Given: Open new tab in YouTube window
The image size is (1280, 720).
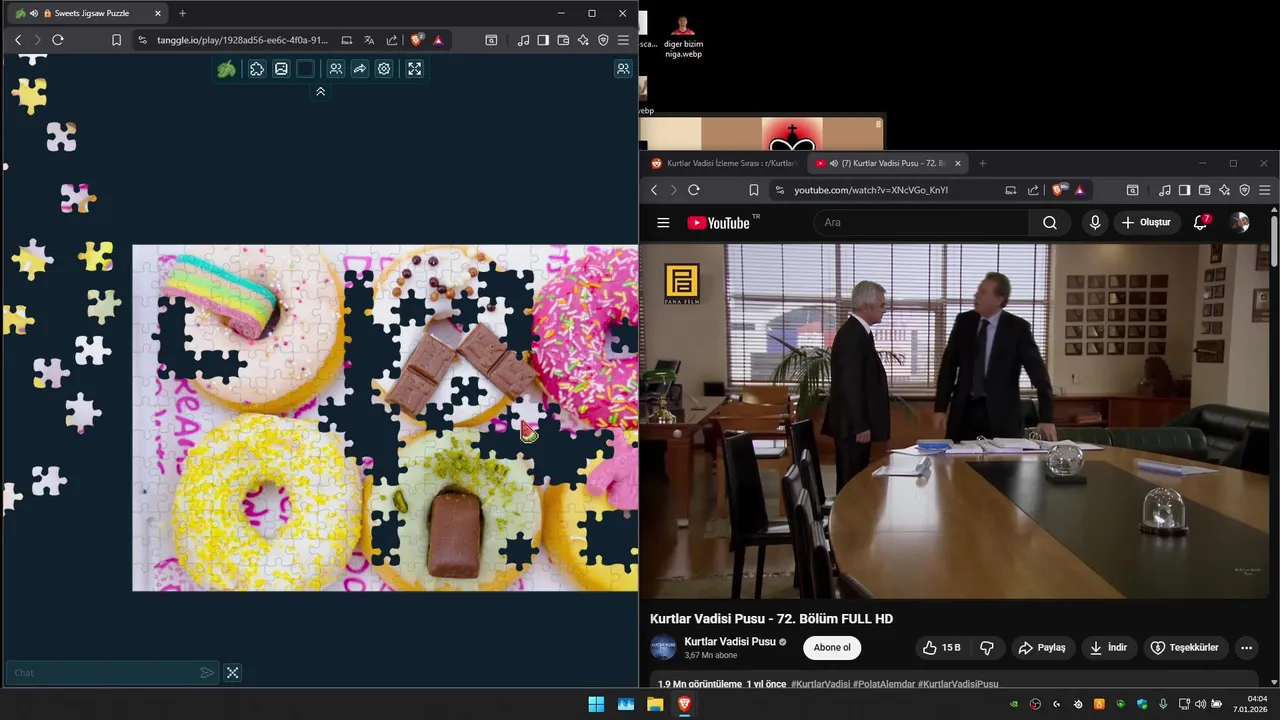Looking at the screenshot, I should pyautogui.click(x=982, y=163).
